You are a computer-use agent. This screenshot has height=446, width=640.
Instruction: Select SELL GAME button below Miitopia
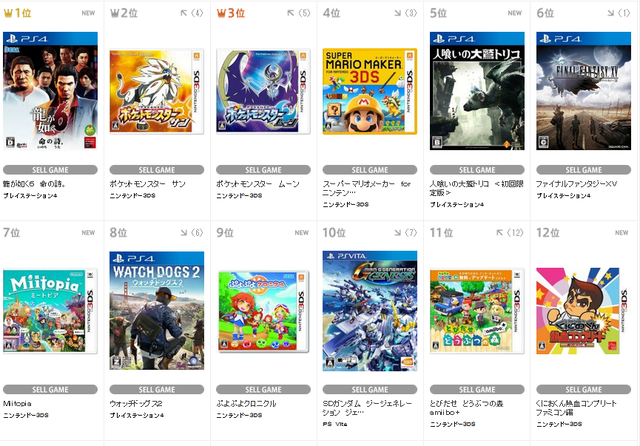click(x=50, y=389)
